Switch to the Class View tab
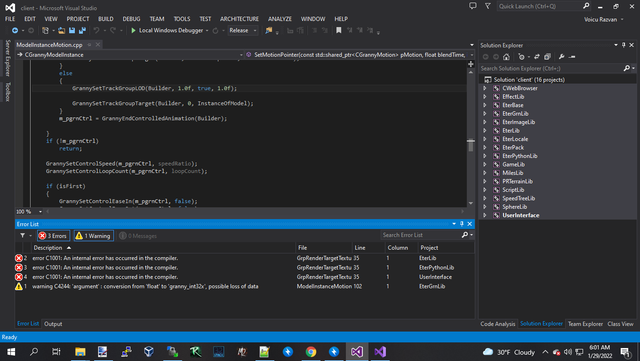 [620, 324]
